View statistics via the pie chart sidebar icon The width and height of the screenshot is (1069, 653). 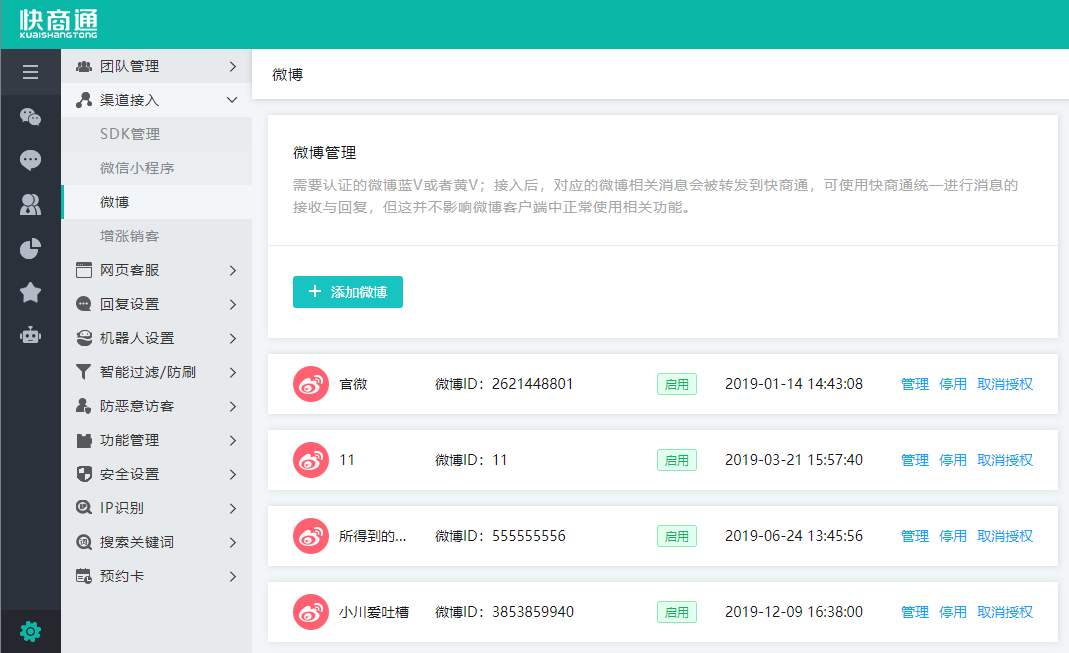pos(30,248)
